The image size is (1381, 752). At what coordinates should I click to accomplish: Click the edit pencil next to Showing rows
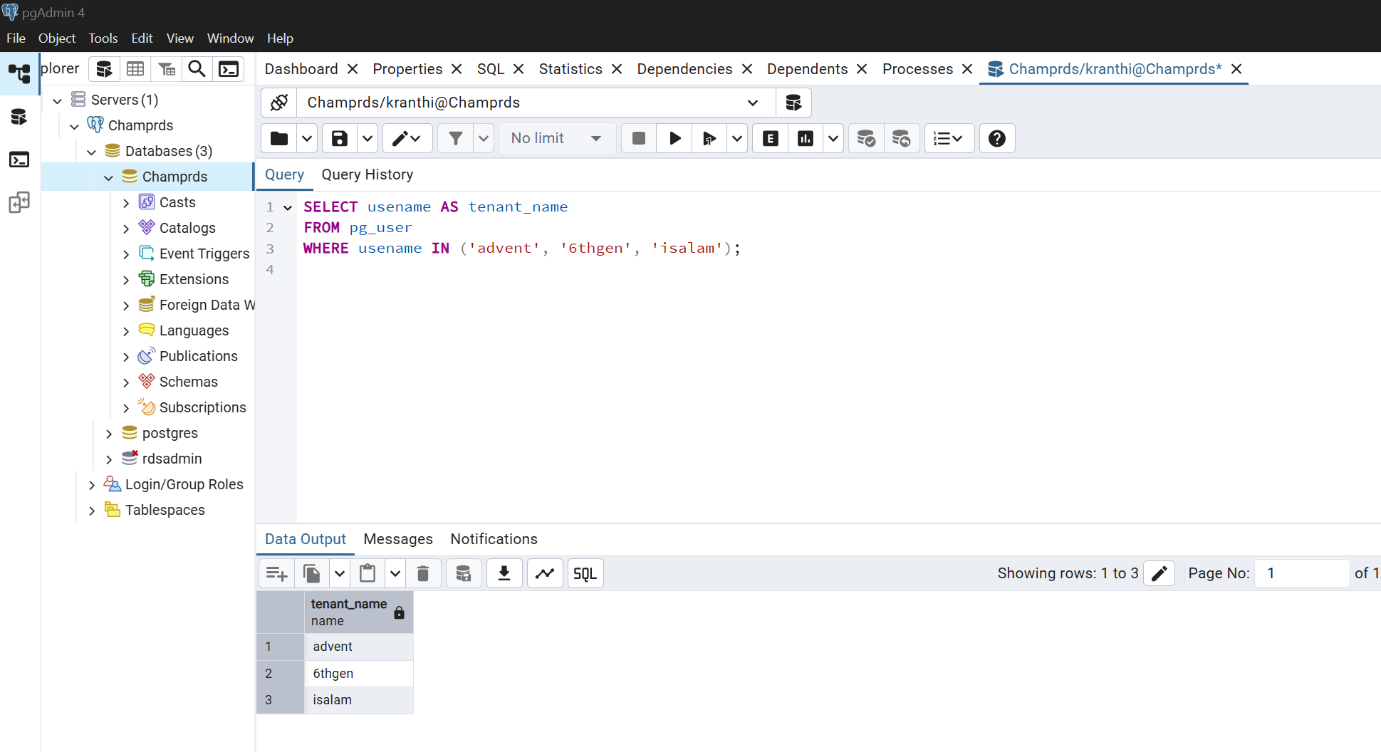point(1159,573)
